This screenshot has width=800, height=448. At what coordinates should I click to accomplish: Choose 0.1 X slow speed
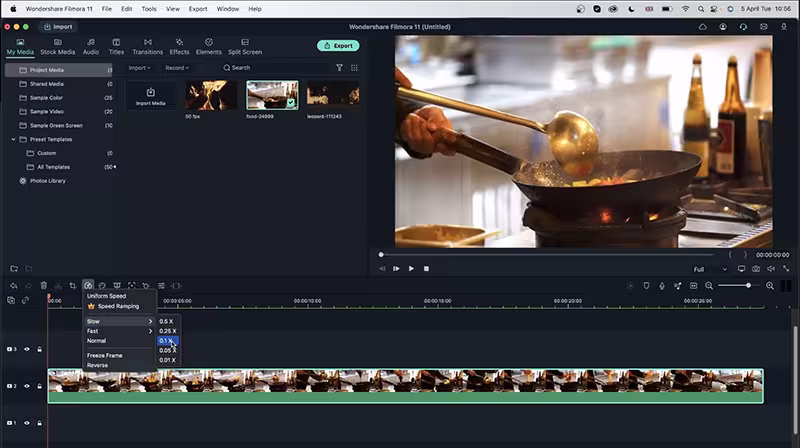tap(167, 340)
